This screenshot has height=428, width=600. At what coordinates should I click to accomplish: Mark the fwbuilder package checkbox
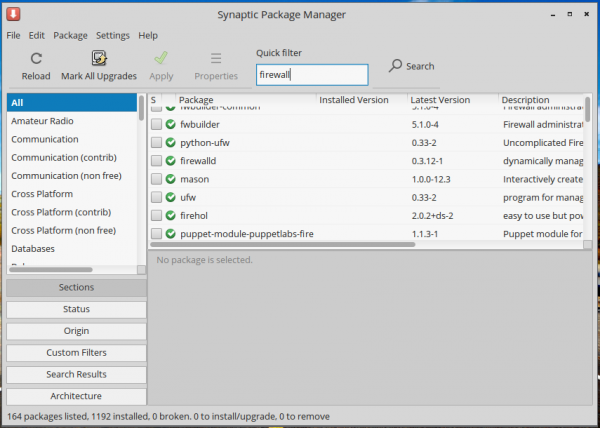click(x=156, y=124)
